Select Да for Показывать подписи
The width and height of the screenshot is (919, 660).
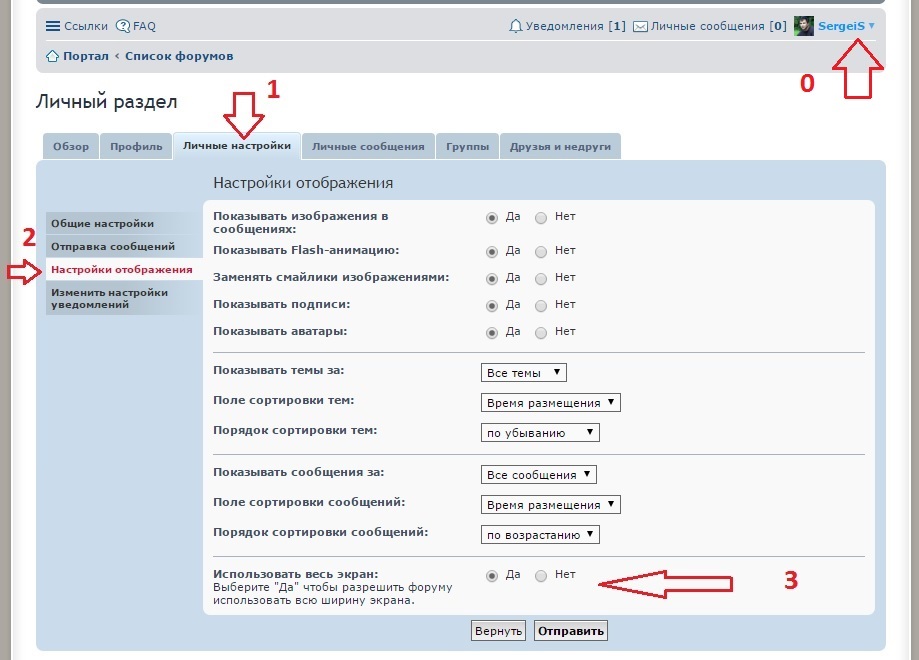click(491, 305)
